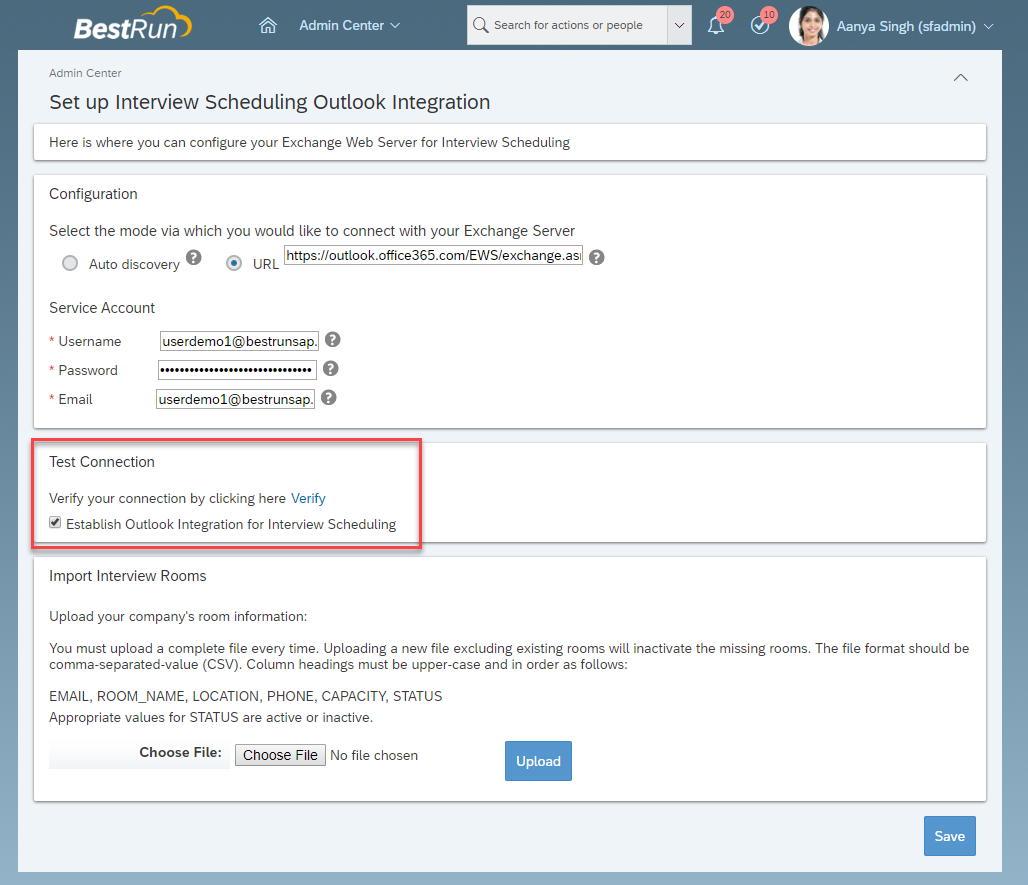Click Aanya Singh's profile photo
The width and height of the screenshot is (1028, 885).
tap(808, 26)
